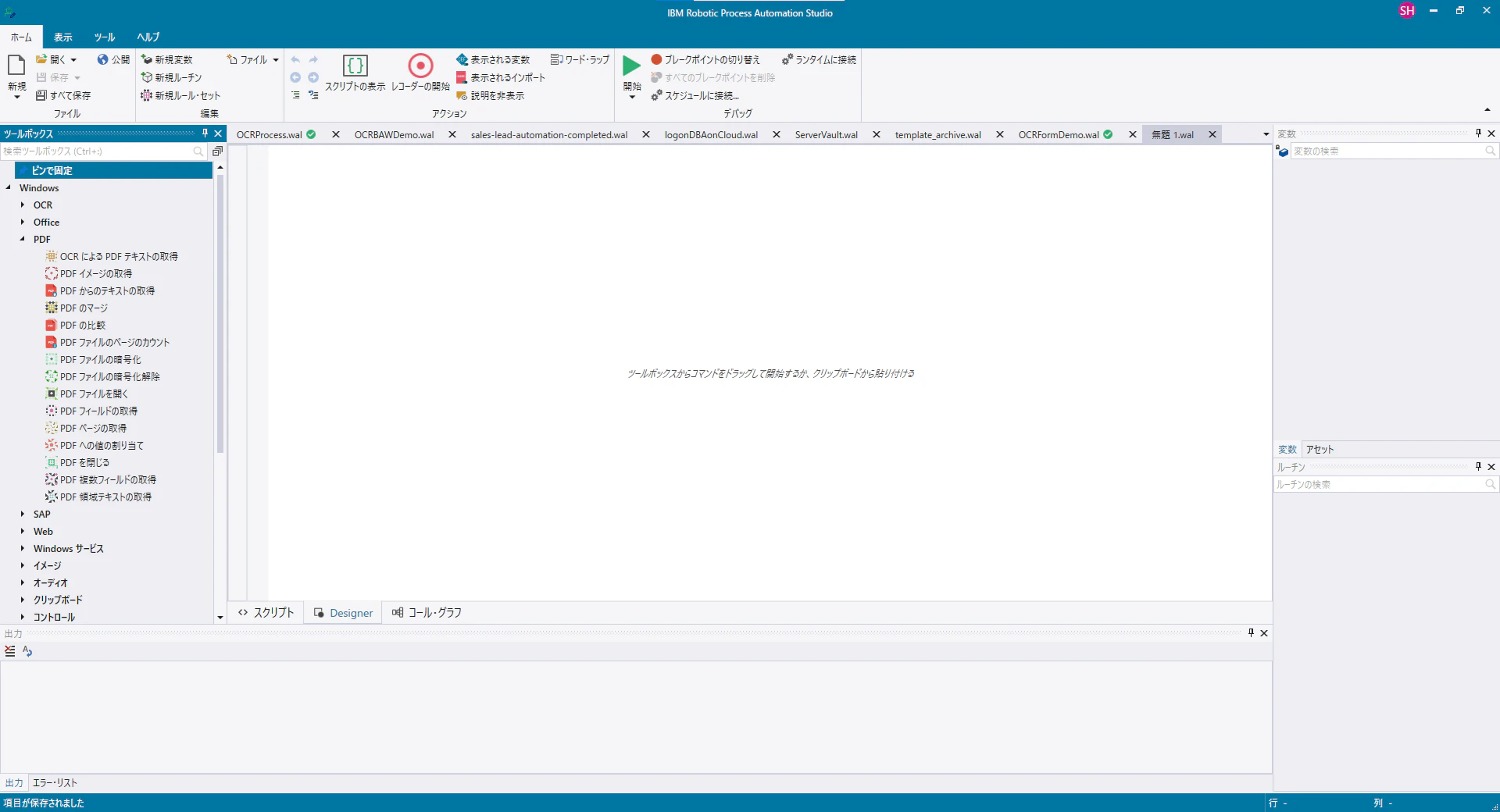Select the PDF イメージの取得 command
Image resolution: width=1500 pixels, height=812 pixels.
tap(89, 273)
